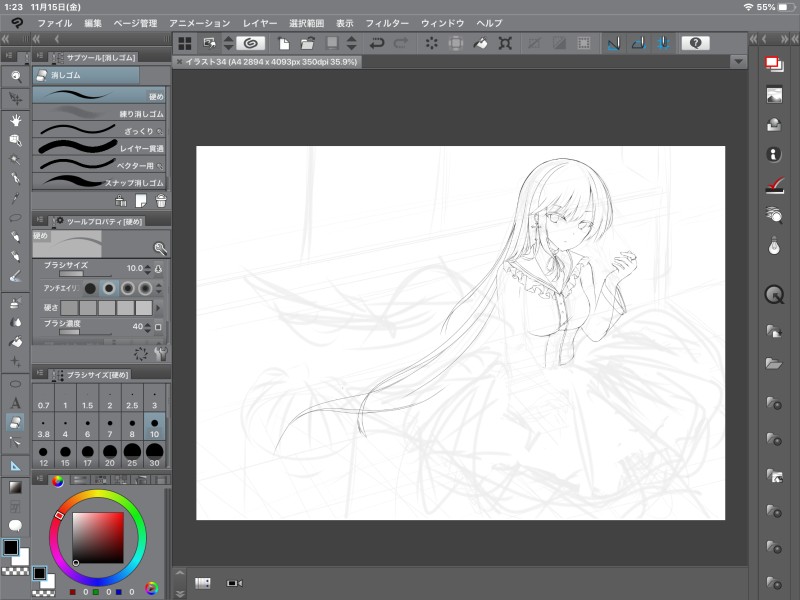Open Tool Property panel menu

39,220
